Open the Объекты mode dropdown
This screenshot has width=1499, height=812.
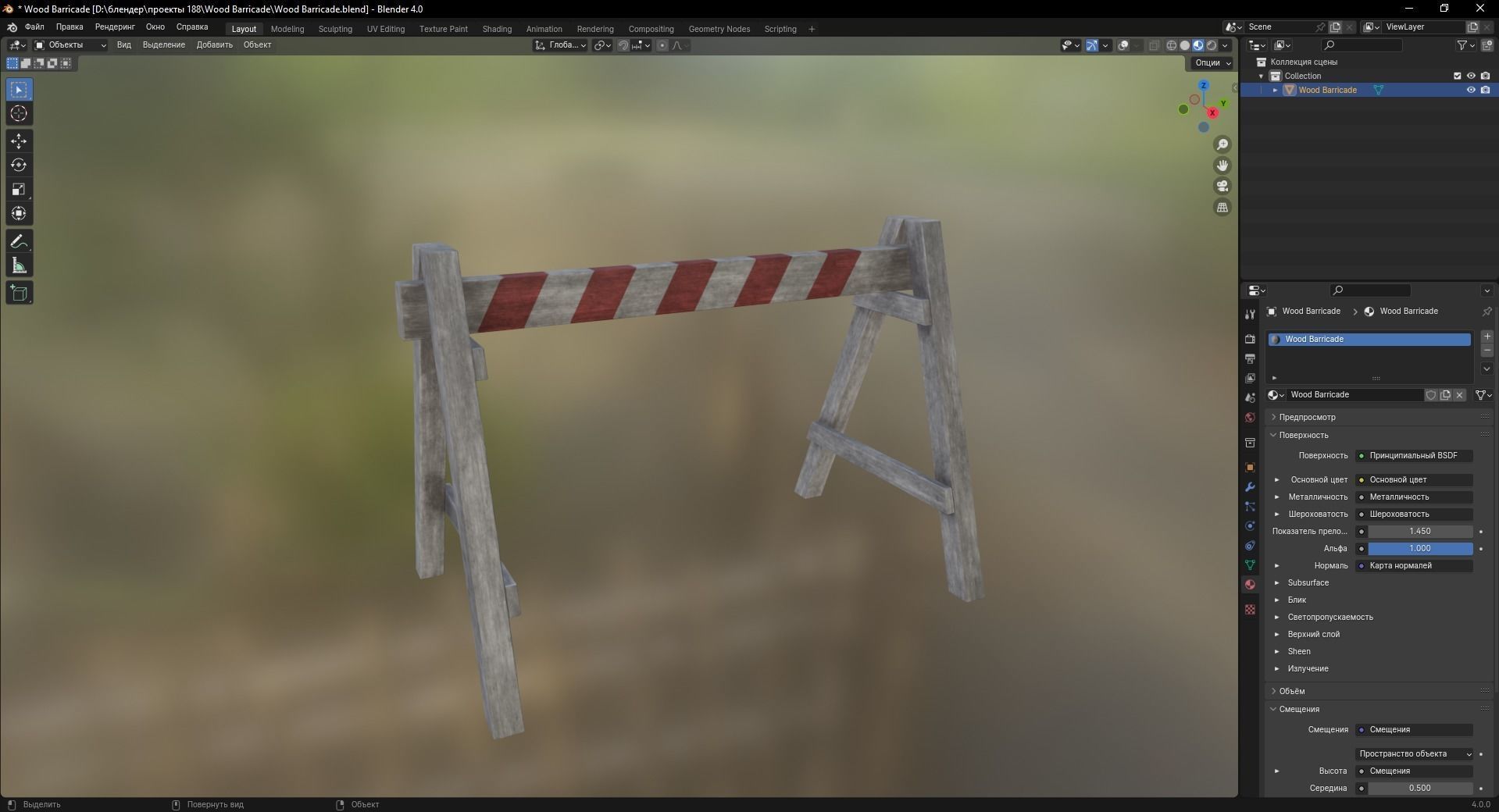click(70, 45)
